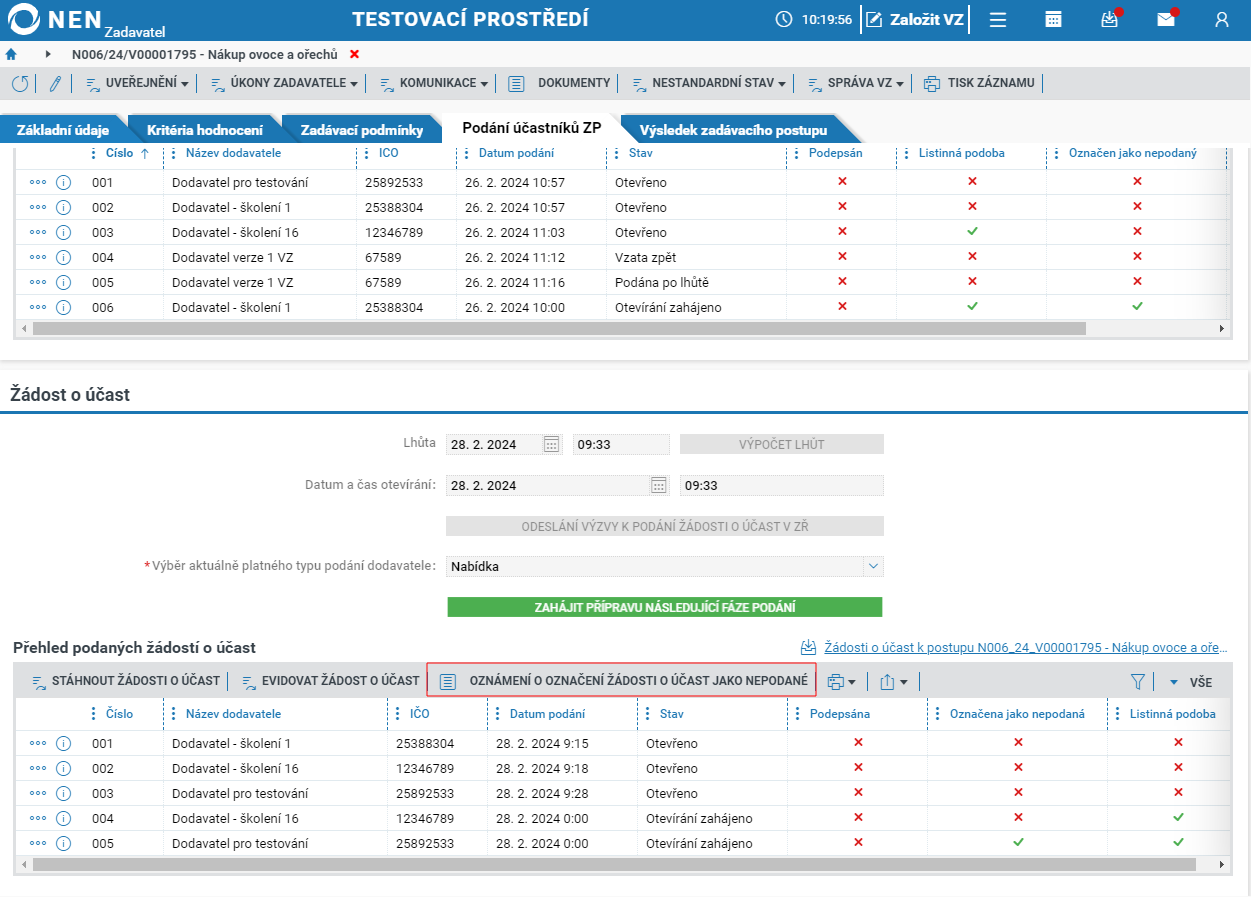Open the VŠE filter dropdown
Viewport: 1251px width, 897px height.
coord(1191,682)
